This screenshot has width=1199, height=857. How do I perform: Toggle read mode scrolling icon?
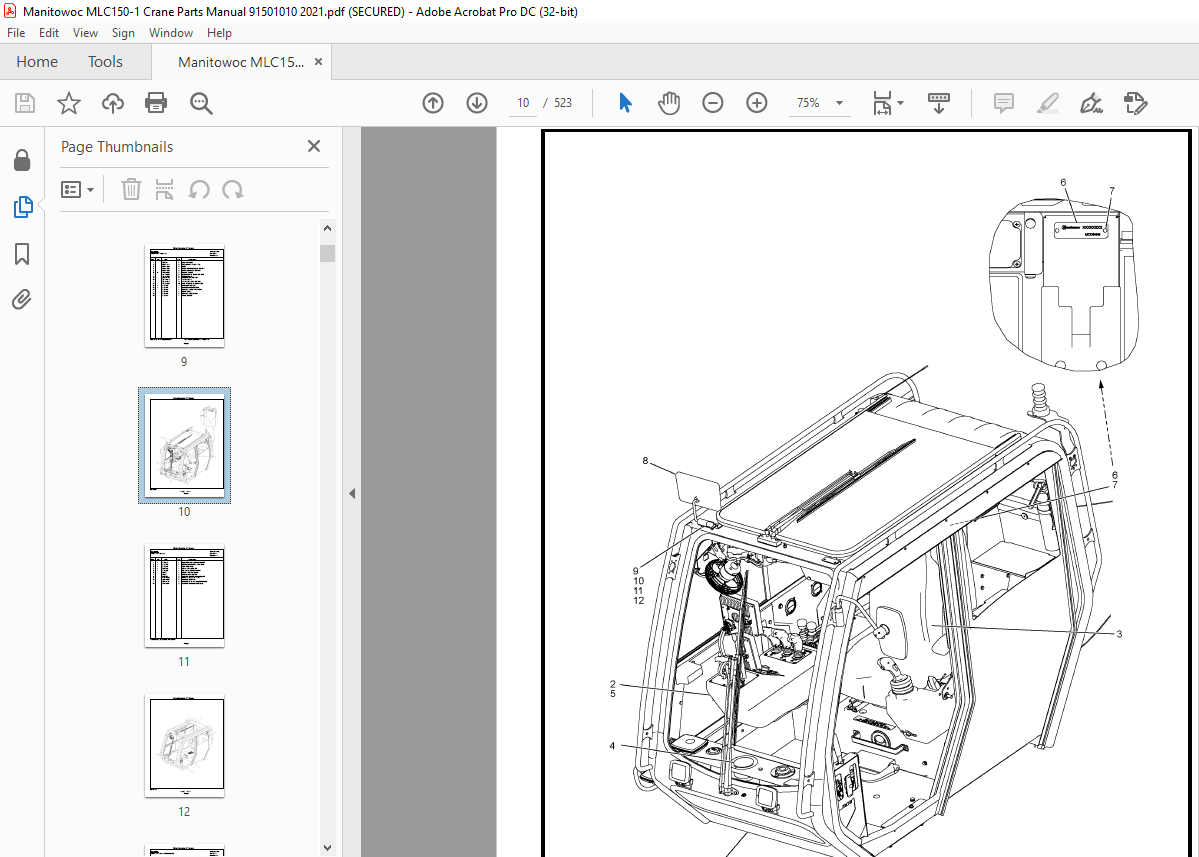coord(939,103)
